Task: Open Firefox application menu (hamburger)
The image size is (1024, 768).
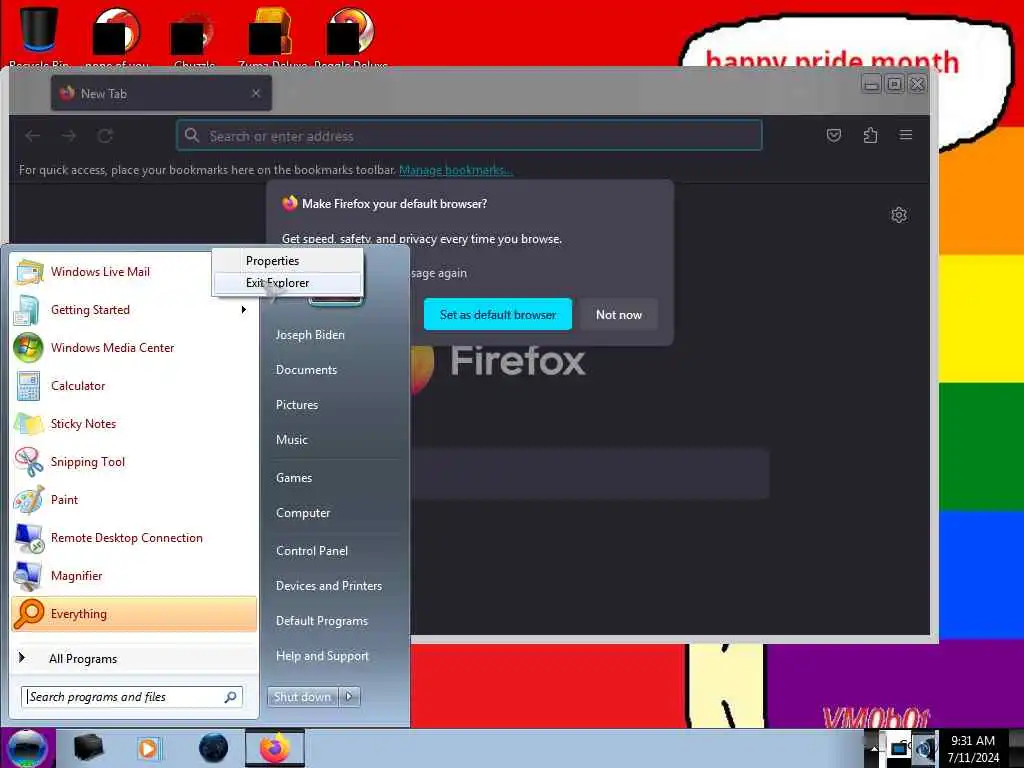Action: tap(906, 135)
